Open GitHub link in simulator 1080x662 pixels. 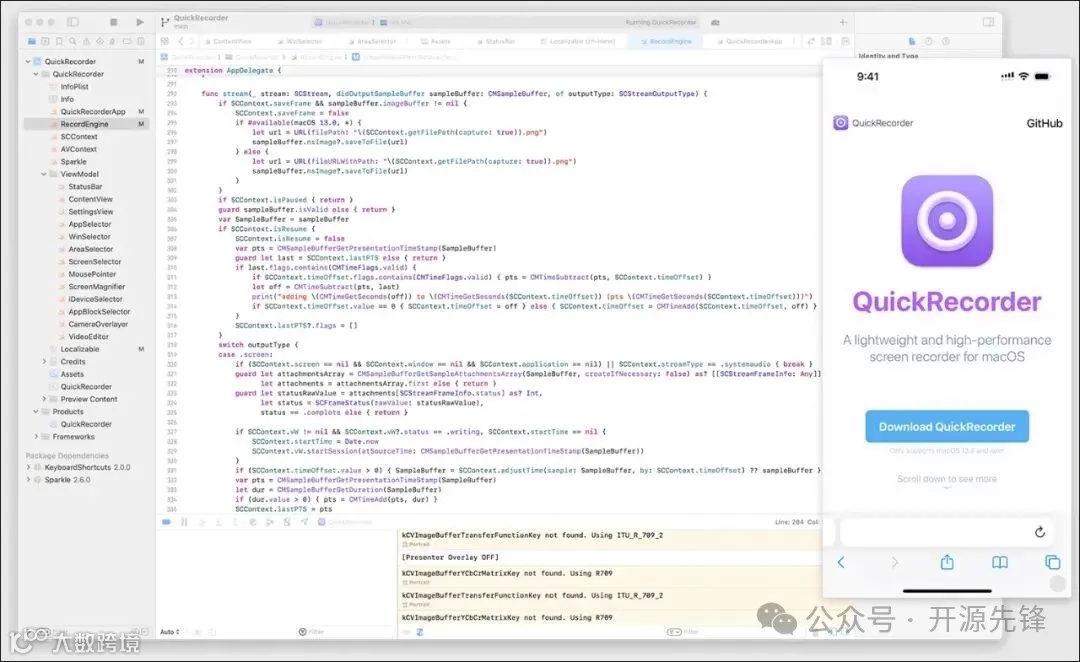tap(1044, 123)
